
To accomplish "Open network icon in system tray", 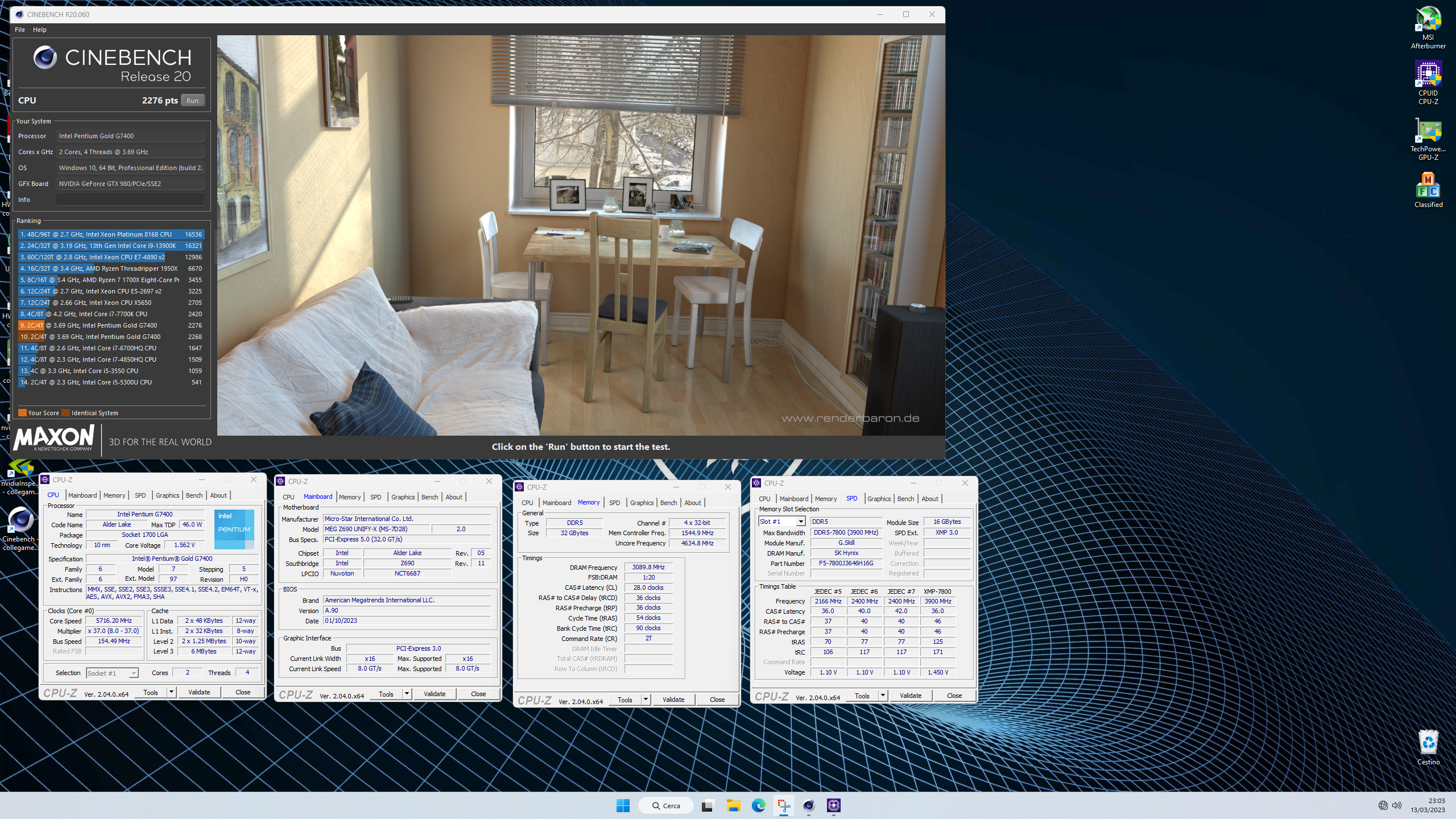I will coord(1383,805).
